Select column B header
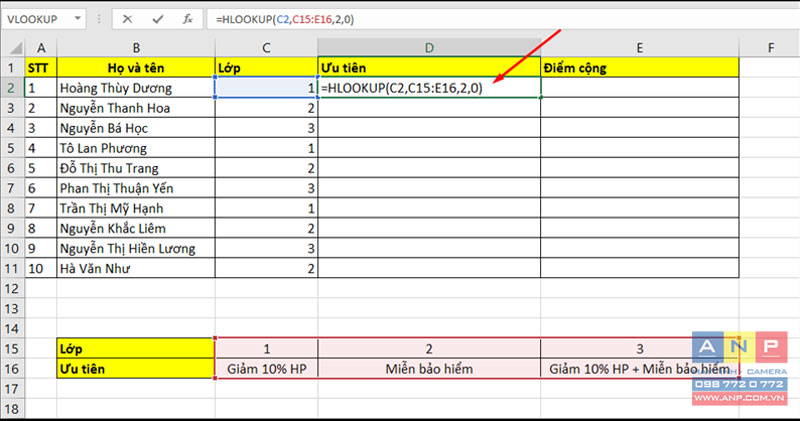 pos(136,48)
